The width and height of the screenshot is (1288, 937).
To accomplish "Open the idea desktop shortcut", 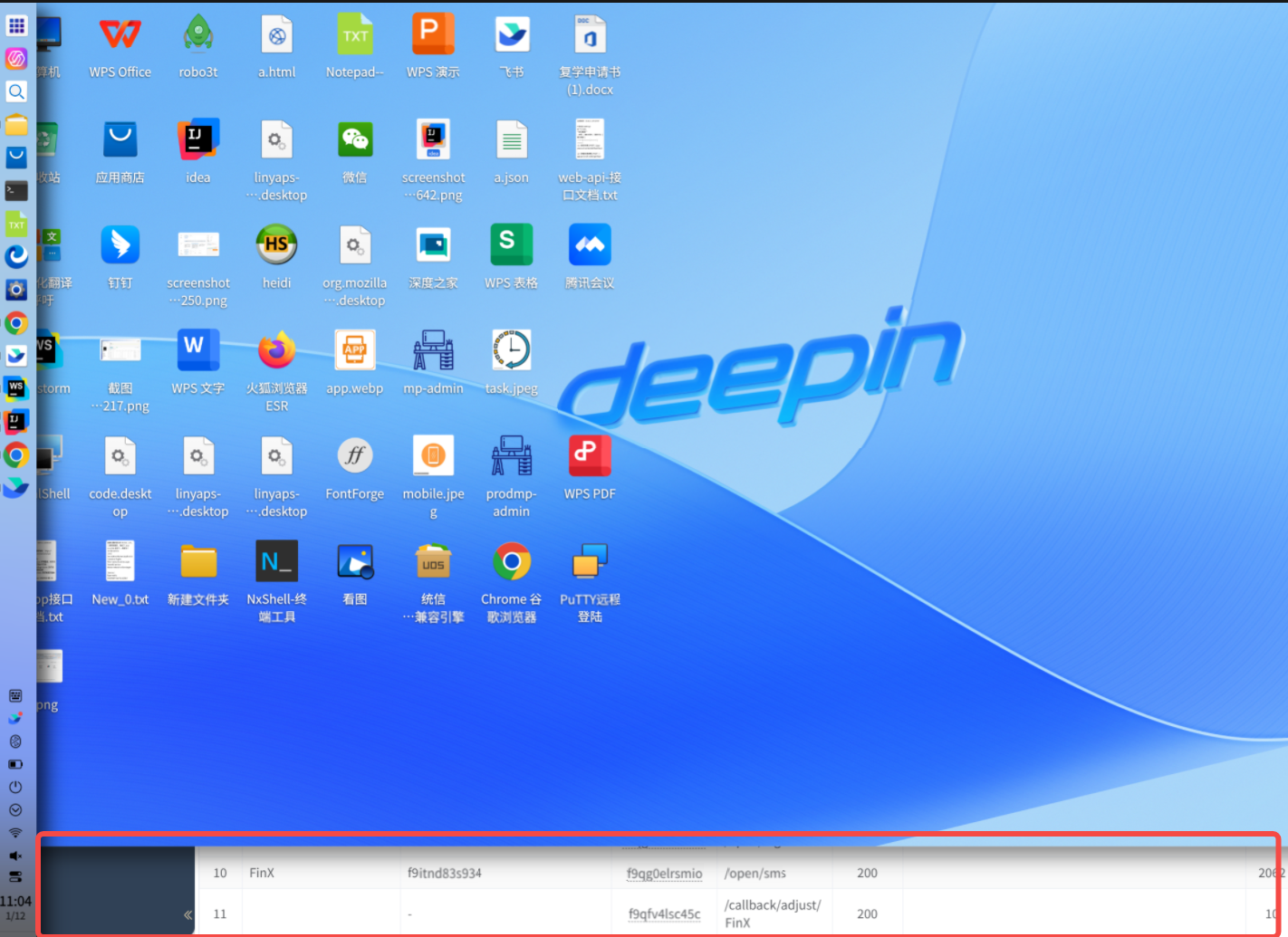I will tap(198, 152).
